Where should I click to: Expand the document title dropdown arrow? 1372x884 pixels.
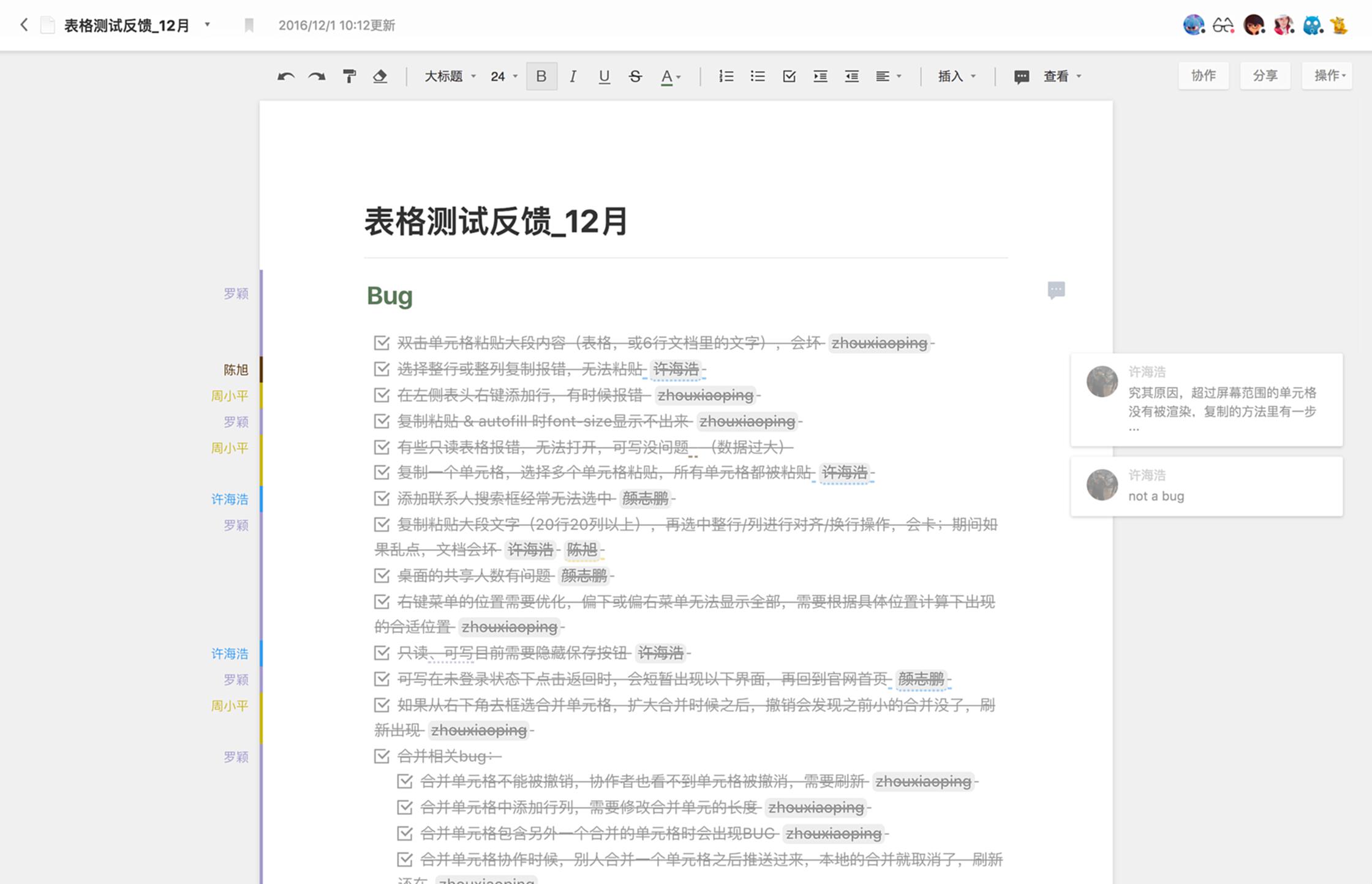pyautogui.click(x=208, y=24)
